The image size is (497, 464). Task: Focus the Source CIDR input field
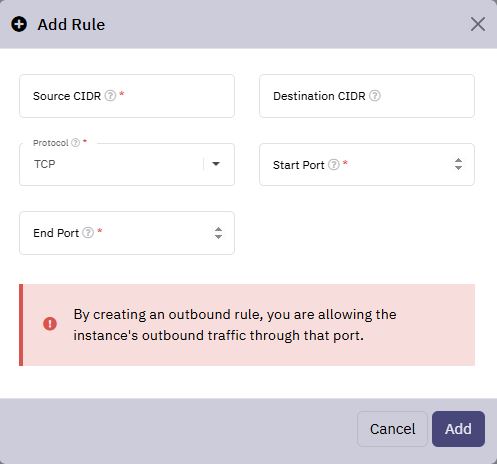pos(127,96)
